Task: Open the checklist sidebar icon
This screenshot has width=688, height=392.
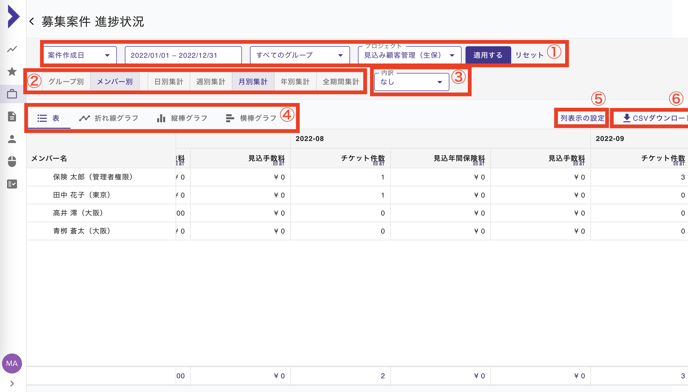Action: 12,184
